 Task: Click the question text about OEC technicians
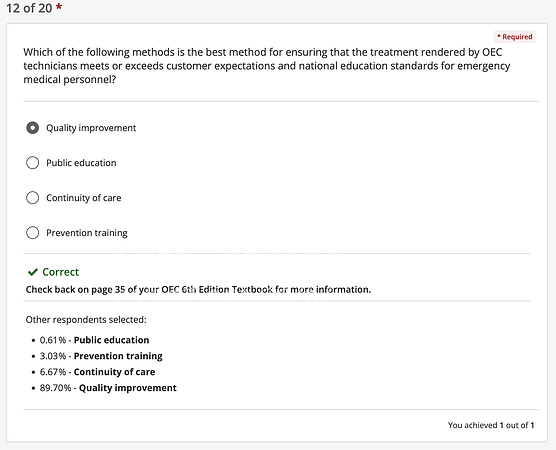267,66
